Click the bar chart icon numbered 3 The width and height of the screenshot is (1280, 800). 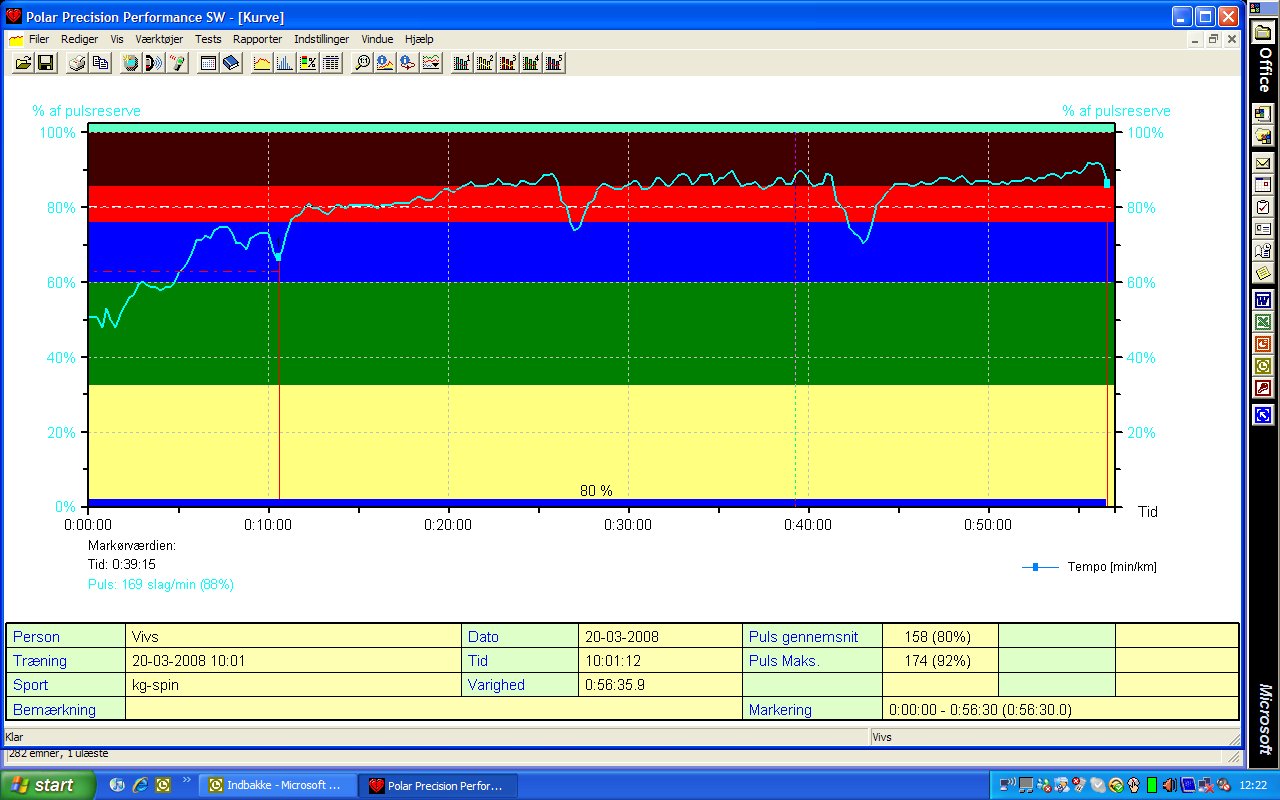(508, 63)
